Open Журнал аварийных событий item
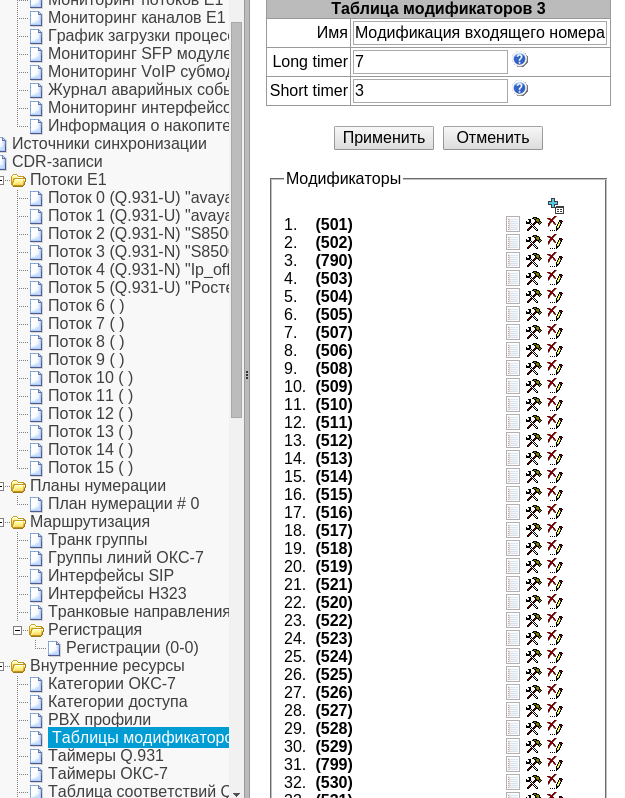The width and height of the screenshot is (625, 798). click(x=138, y=90)
